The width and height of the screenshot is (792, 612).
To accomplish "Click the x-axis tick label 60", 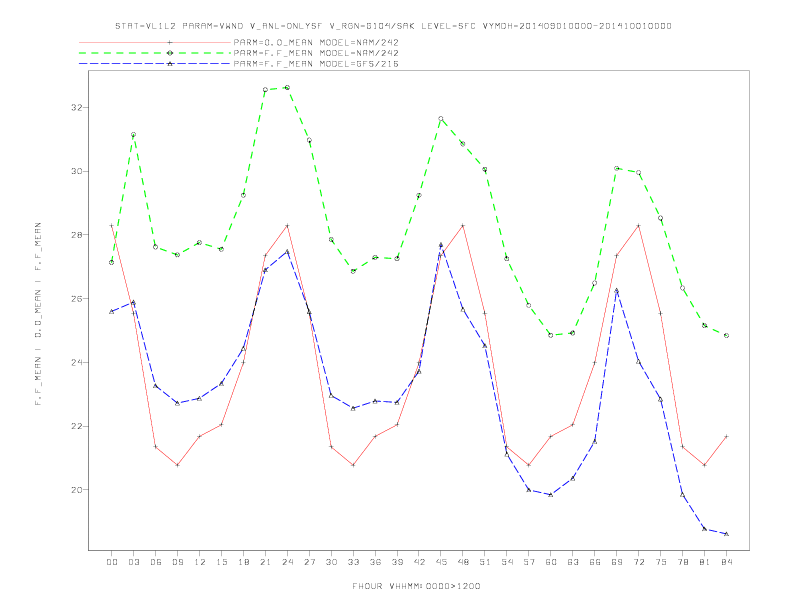I will pyautogui.click(x=551, y=562).
